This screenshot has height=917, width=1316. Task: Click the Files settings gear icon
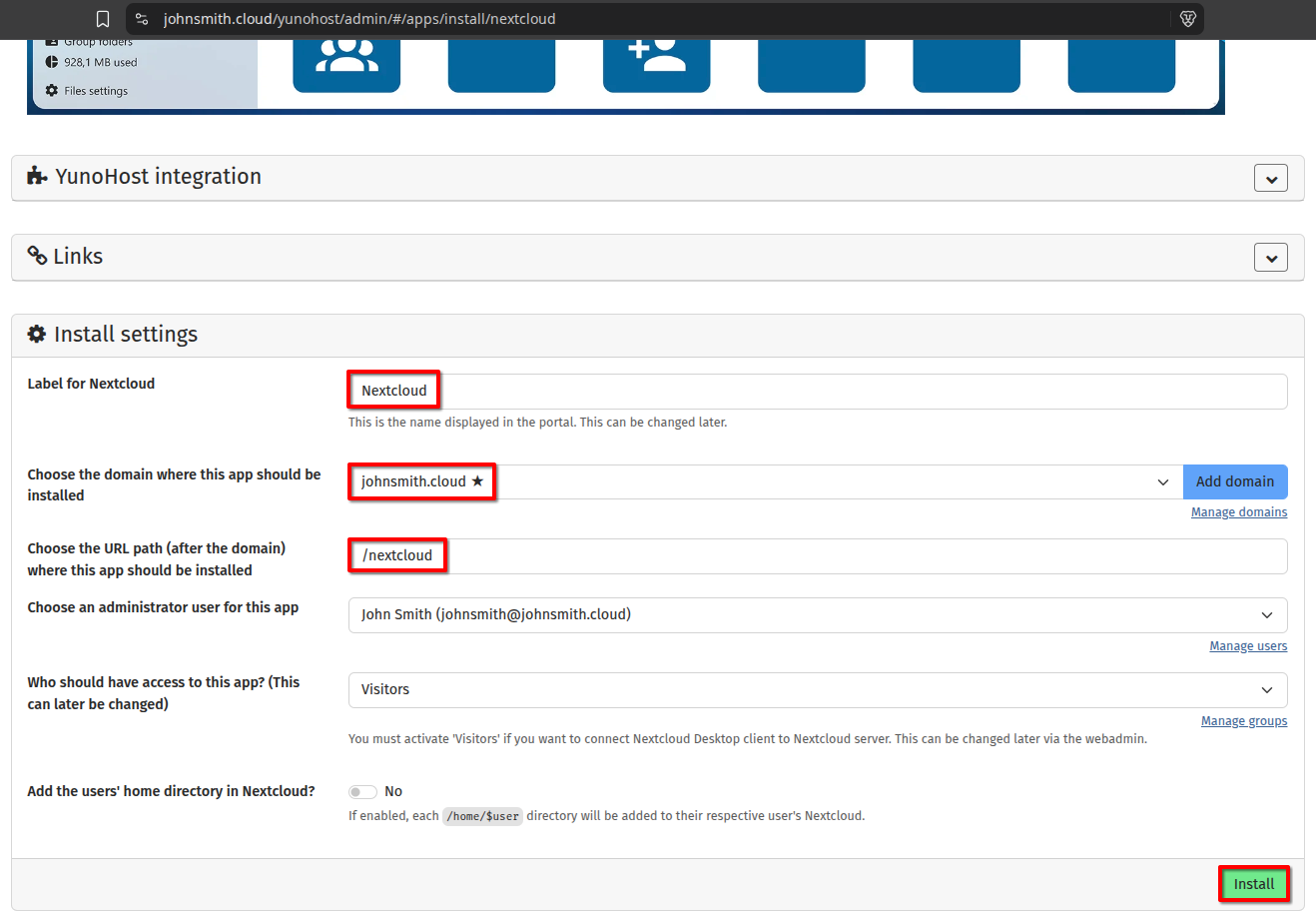52,91
